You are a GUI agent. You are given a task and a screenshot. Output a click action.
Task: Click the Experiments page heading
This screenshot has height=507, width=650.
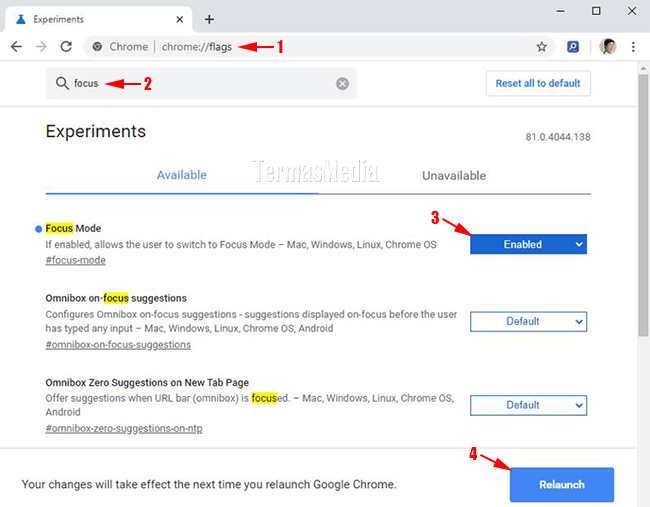96,131
